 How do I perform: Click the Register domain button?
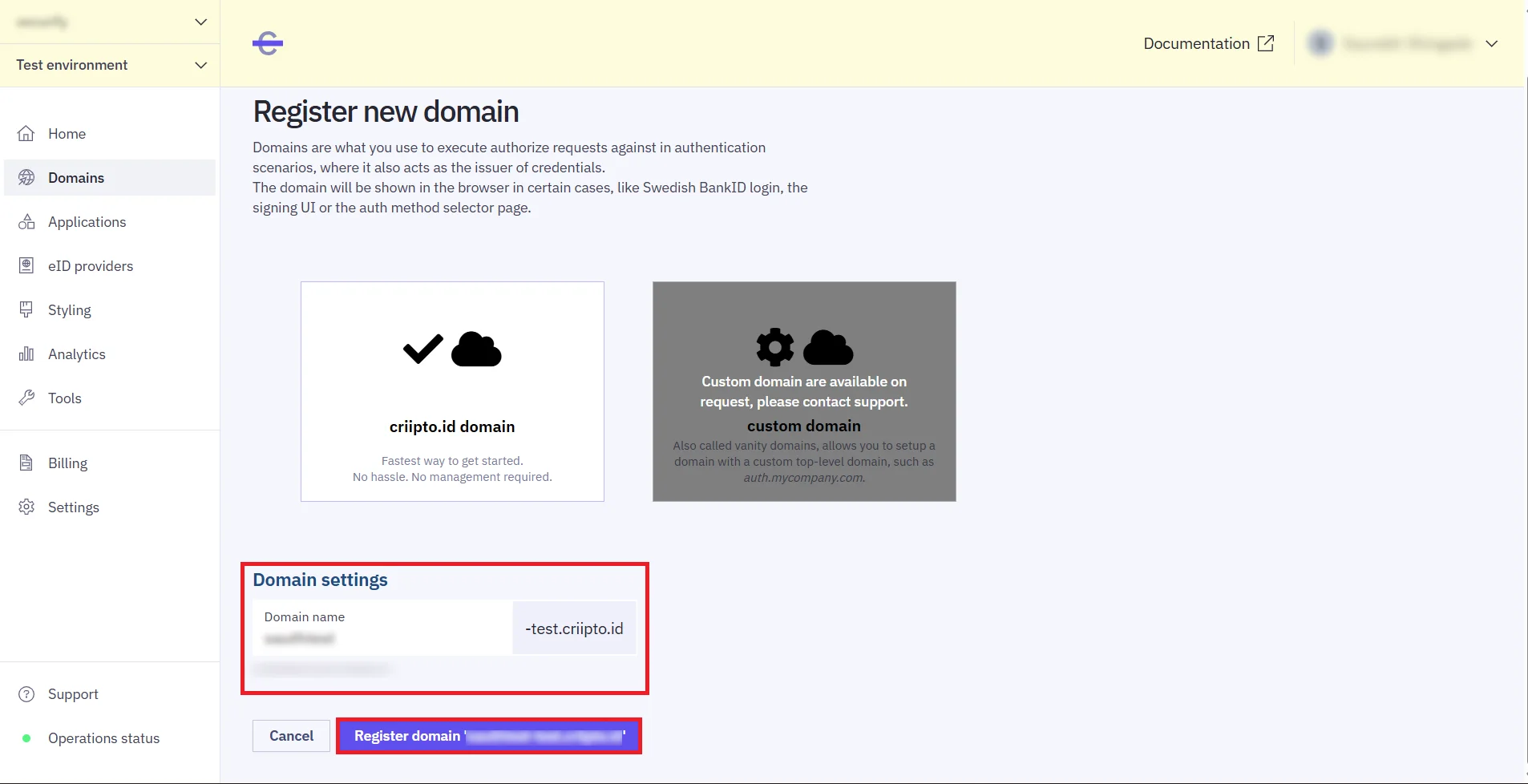click(488, 736)
